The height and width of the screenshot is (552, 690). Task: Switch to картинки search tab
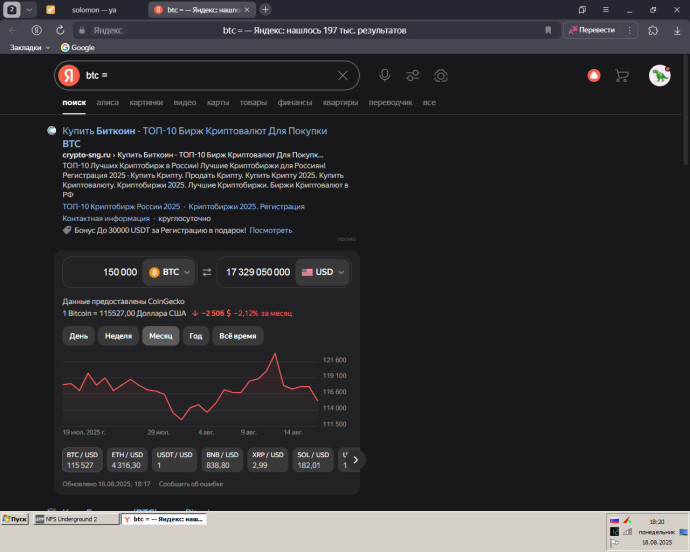[x=146, y=103]
